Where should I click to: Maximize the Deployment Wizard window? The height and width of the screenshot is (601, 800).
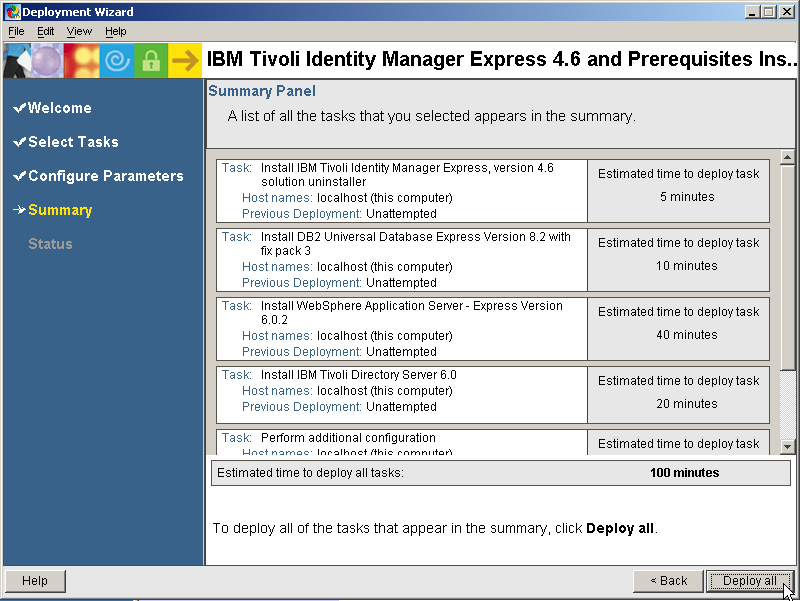tap(768, 12)
